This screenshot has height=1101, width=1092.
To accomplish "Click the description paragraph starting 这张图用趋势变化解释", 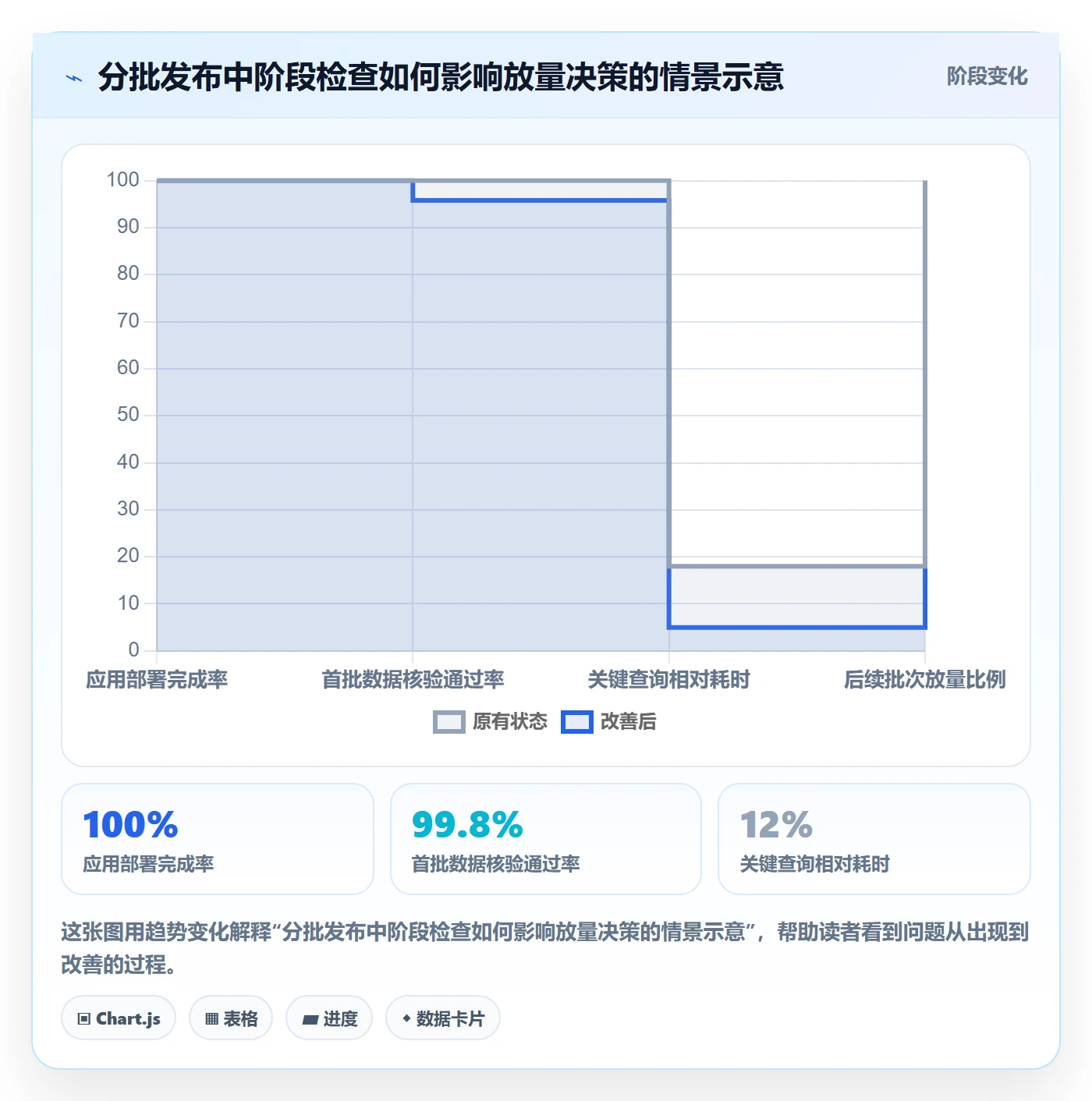I will [x=545, y=948].
